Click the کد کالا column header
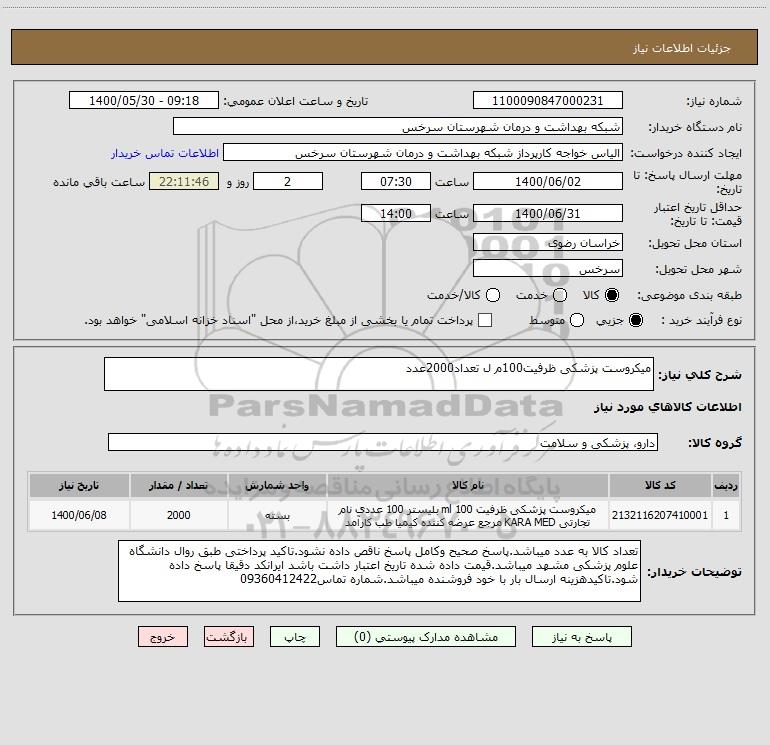770x745 pixels. click(x=660, y=485)
